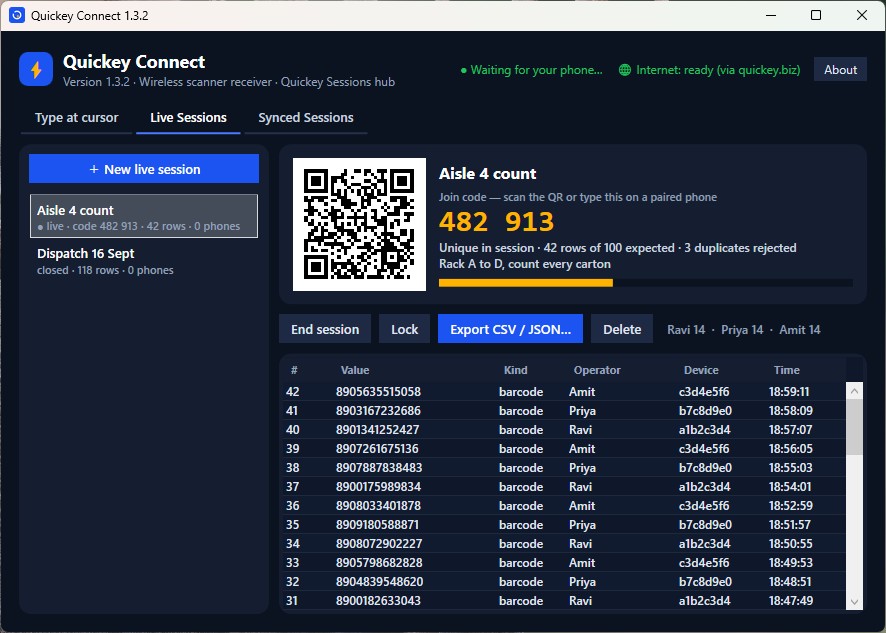Click the Amit 14 operator count
Viewport: 886px width, 633px height.
click(800, 329)
